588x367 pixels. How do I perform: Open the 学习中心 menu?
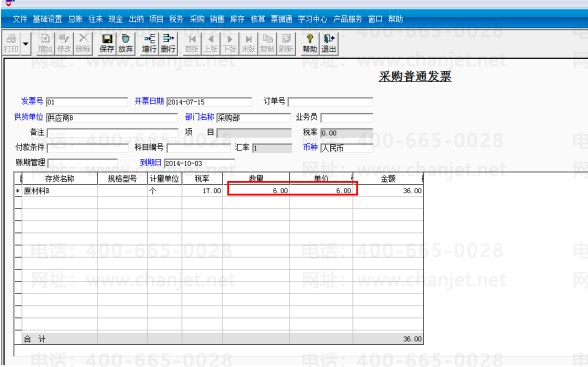coord(312,19)
